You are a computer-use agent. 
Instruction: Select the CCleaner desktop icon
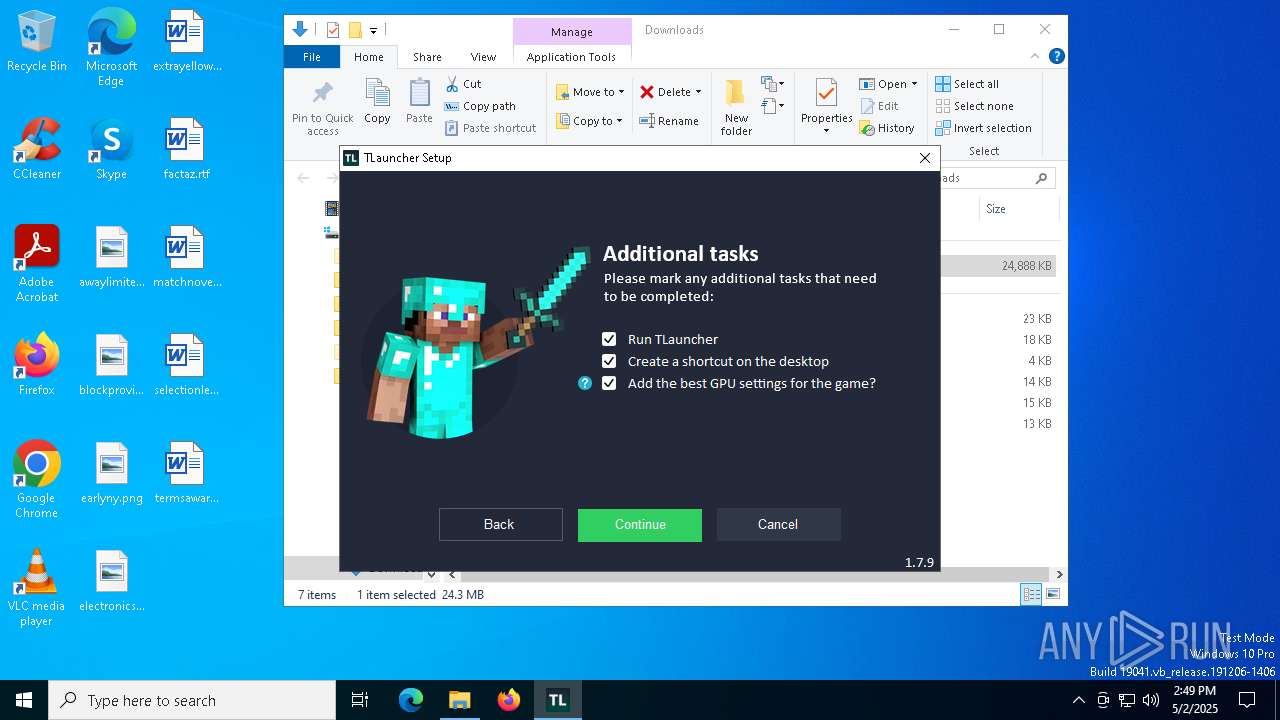[37, 149]
